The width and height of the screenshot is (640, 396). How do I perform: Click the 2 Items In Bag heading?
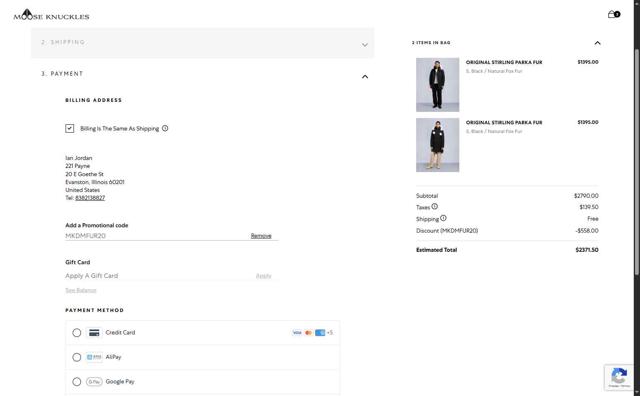coord(431,42)
